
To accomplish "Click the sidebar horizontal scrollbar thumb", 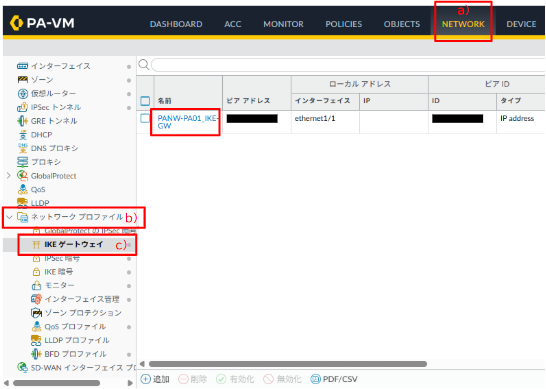I will [56, 383].
